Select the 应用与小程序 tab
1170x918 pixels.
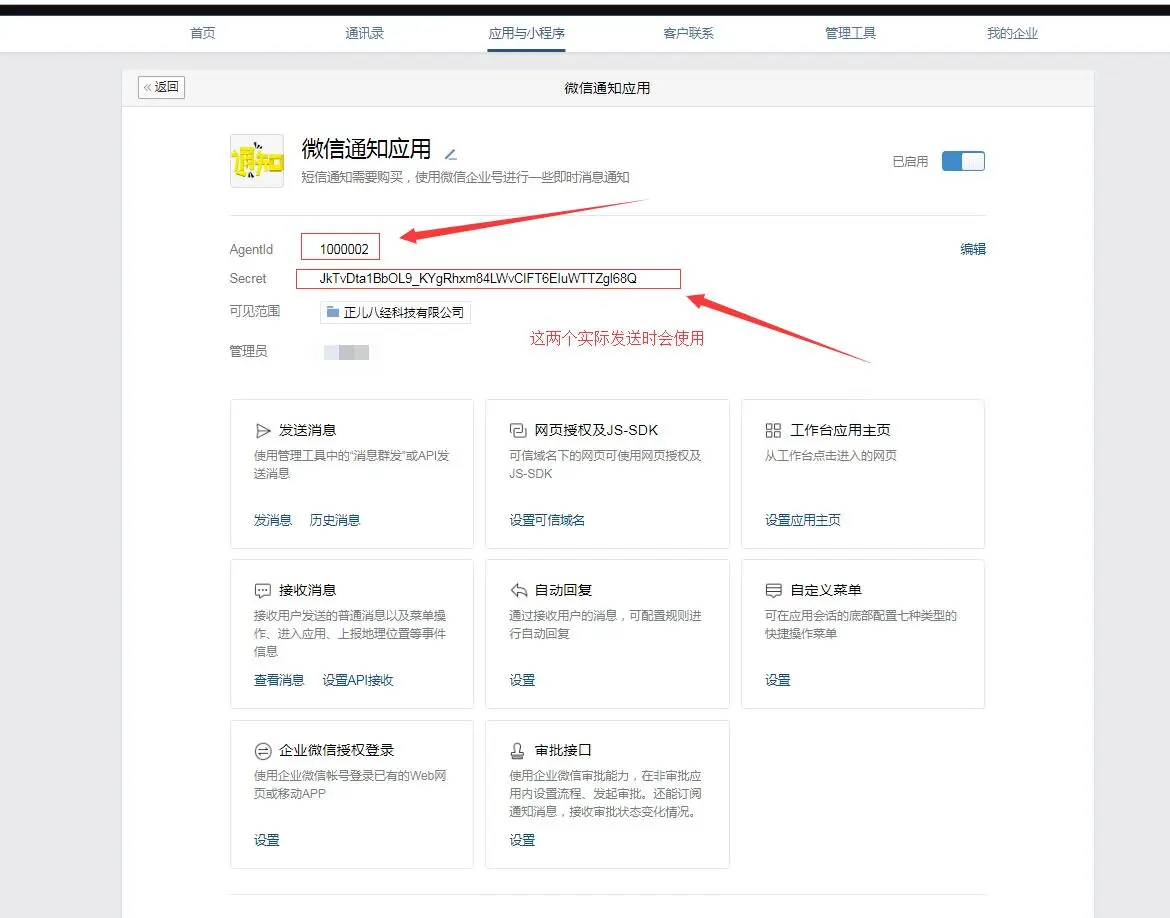point(526,33)
